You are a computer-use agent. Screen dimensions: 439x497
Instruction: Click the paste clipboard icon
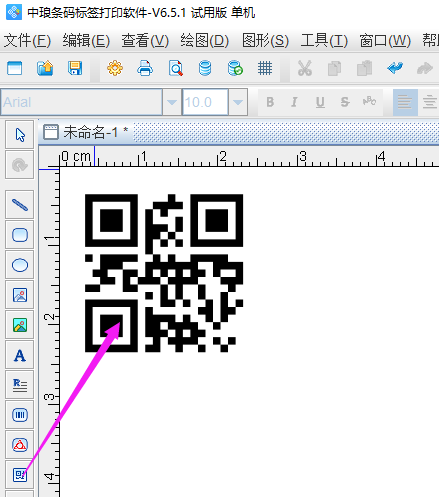tap(364, 68)
